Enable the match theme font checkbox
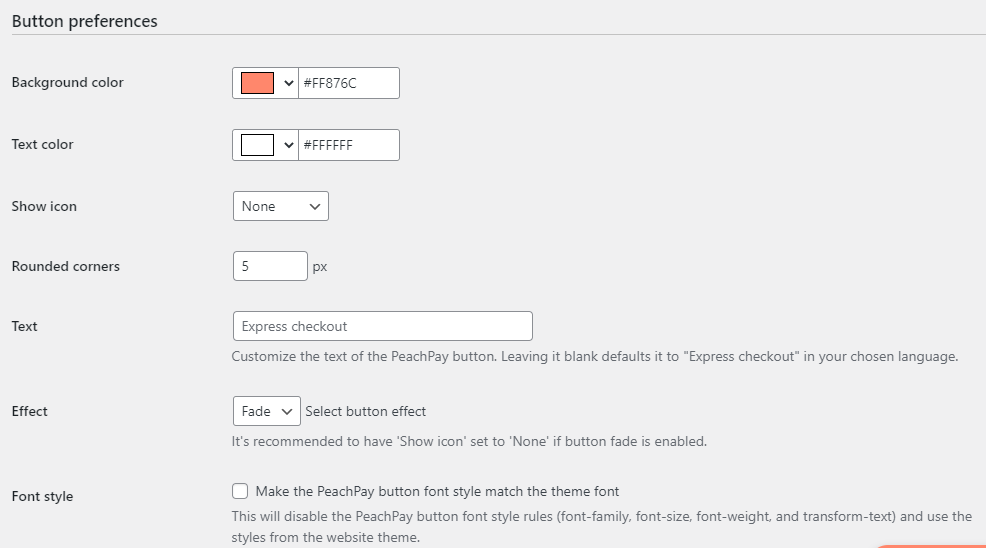This screenshot has width=986, height=548. pos(240,491)
